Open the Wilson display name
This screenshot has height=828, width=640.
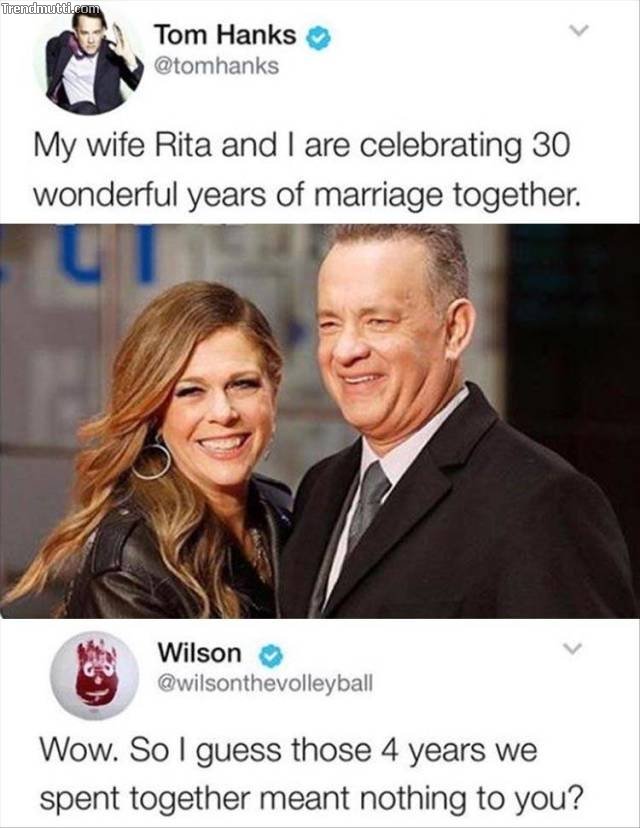pos(200,653)
